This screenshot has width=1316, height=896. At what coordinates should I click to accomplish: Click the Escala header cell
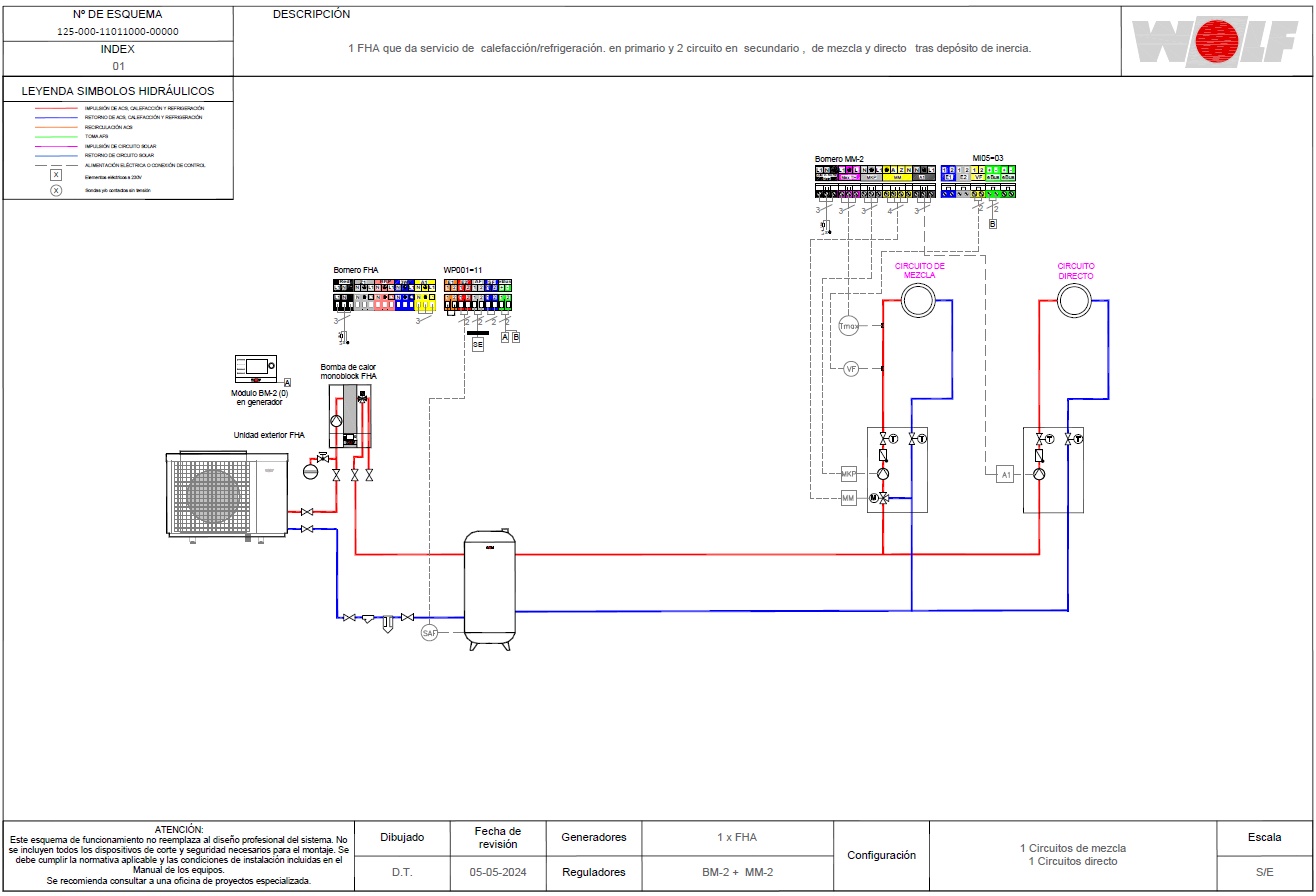pyautogui.click(x=1265, y=837)
